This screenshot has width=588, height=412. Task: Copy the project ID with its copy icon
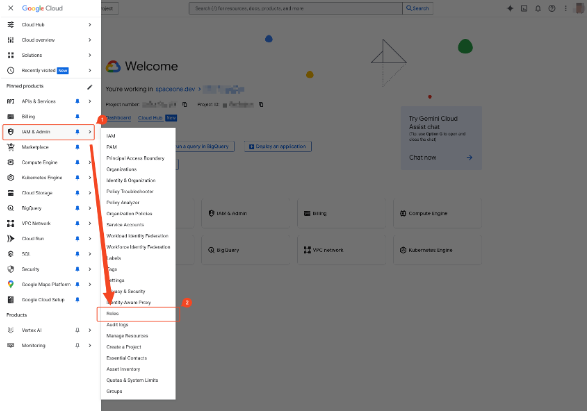point(261,104)
